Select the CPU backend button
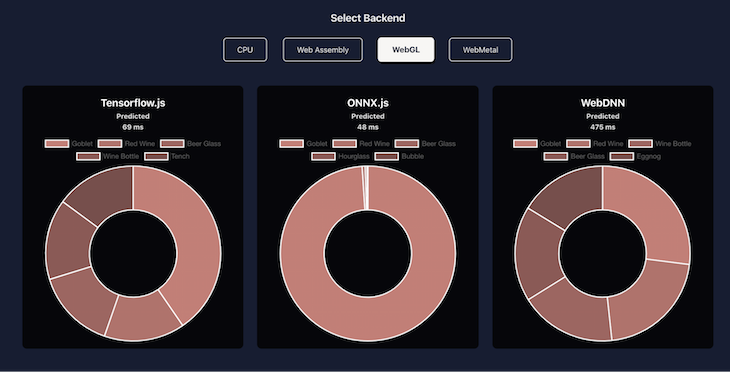 (245, 50)
